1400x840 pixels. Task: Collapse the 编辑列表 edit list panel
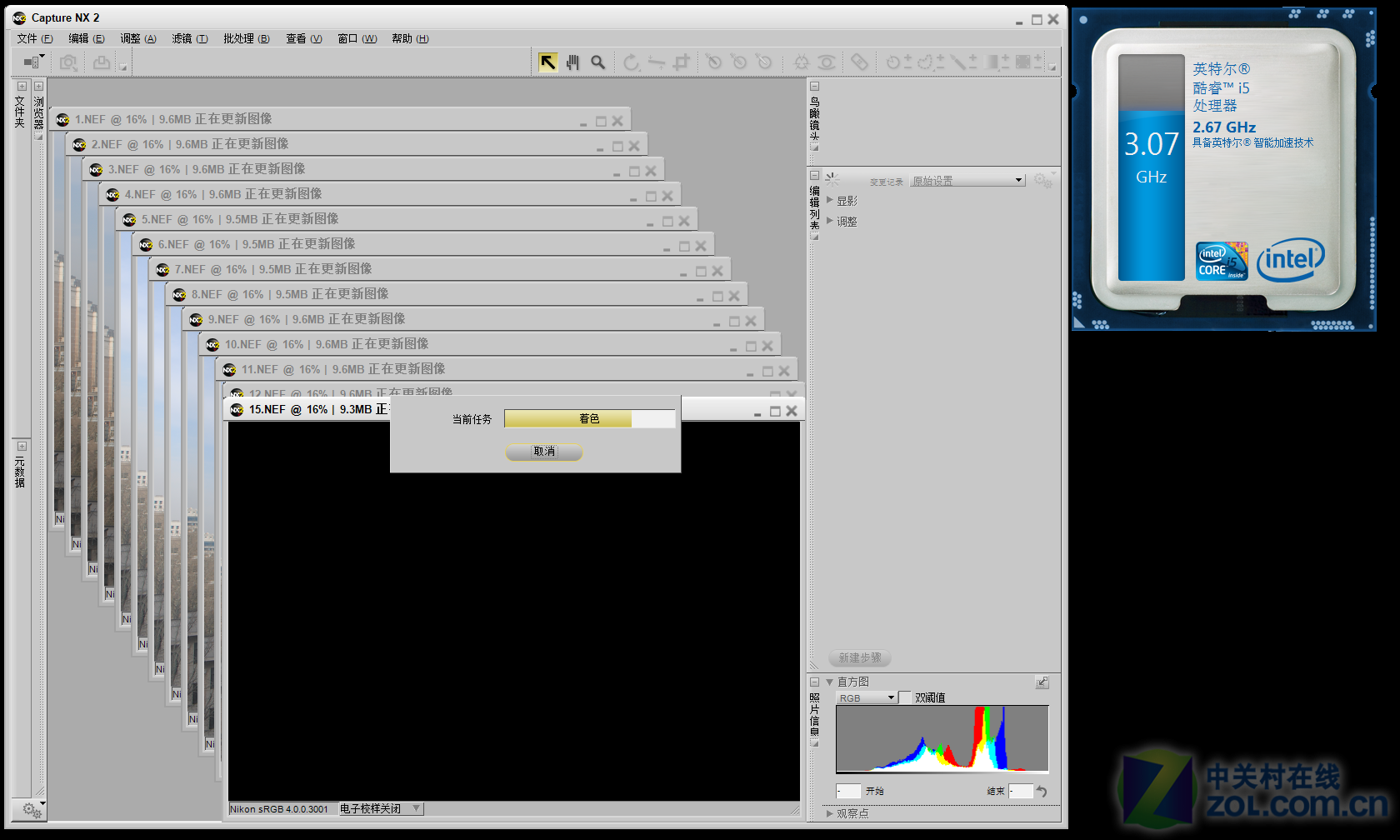(814, 175)
